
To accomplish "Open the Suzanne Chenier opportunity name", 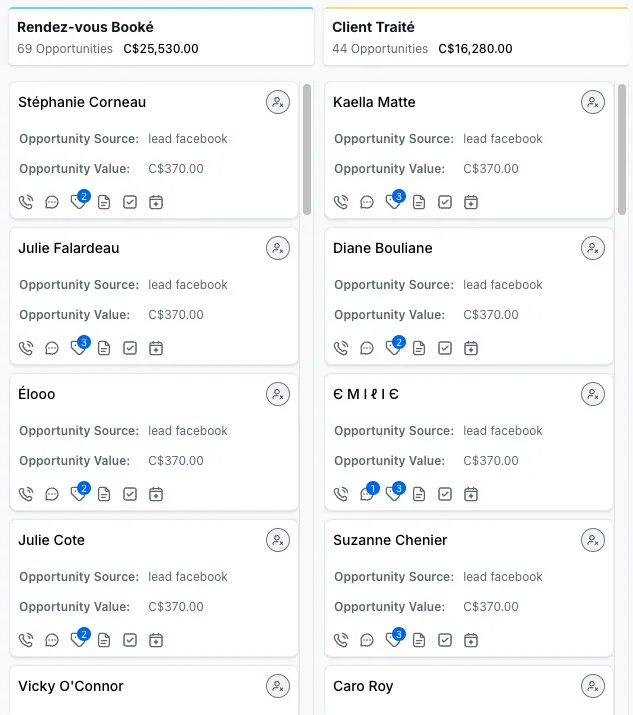I will [x=390, y=540].
